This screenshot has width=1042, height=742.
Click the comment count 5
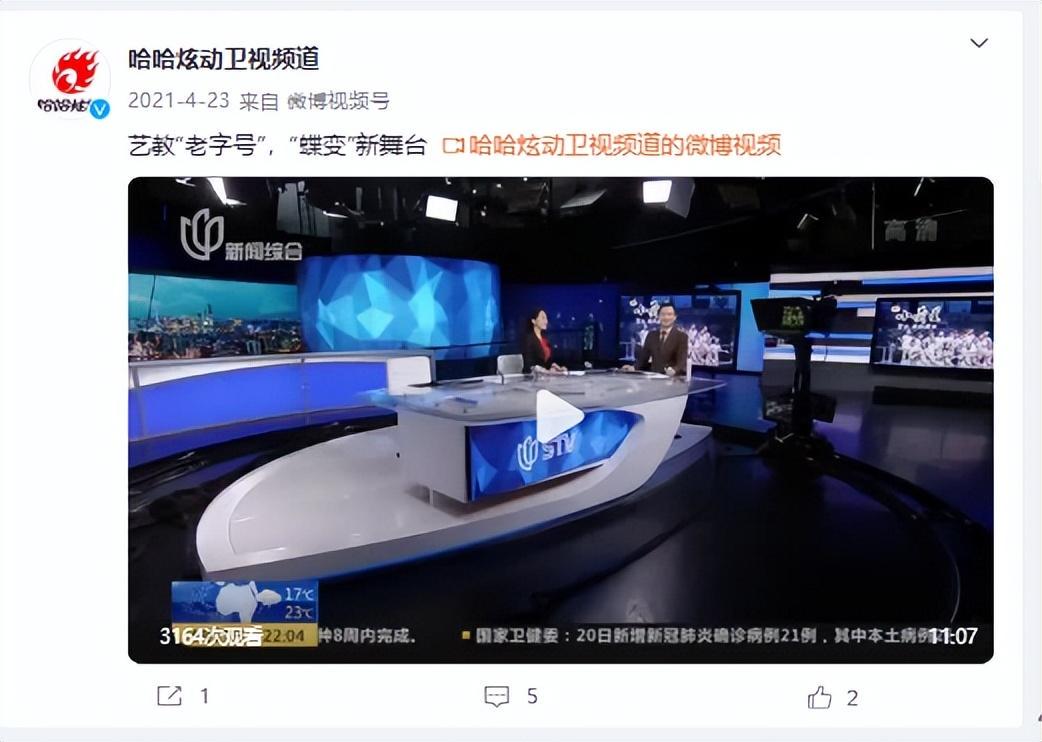[532, 696]
